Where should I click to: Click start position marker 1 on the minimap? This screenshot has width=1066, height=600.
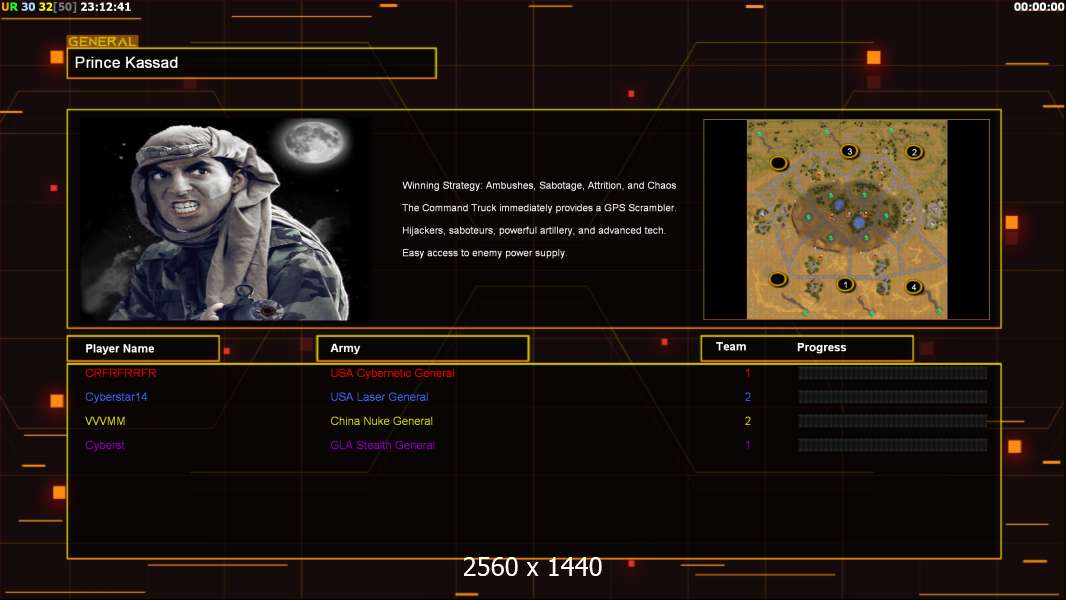[845, 284]
